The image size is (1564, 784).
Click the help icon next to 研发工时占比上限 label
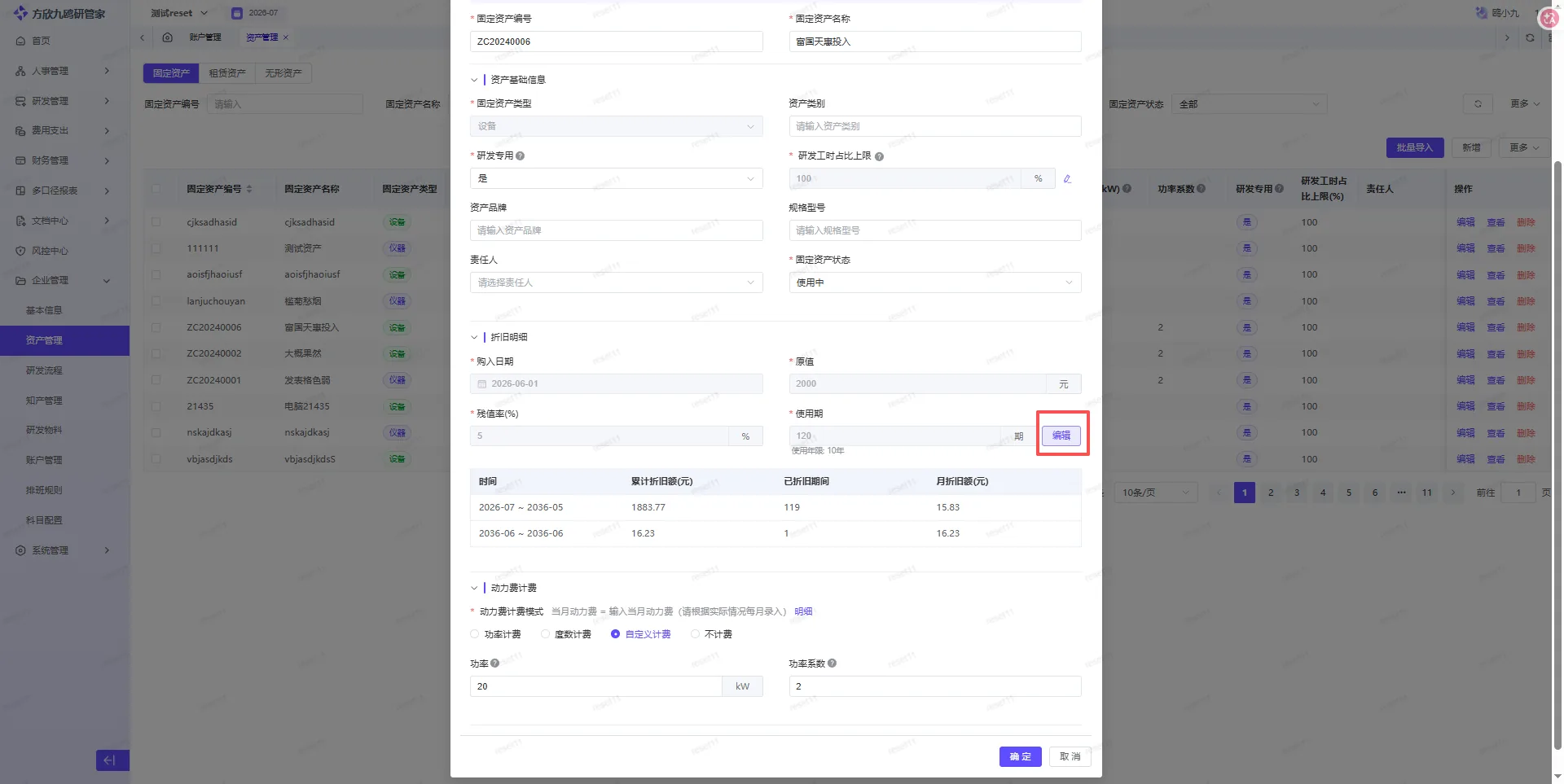(x=879, y=156)
